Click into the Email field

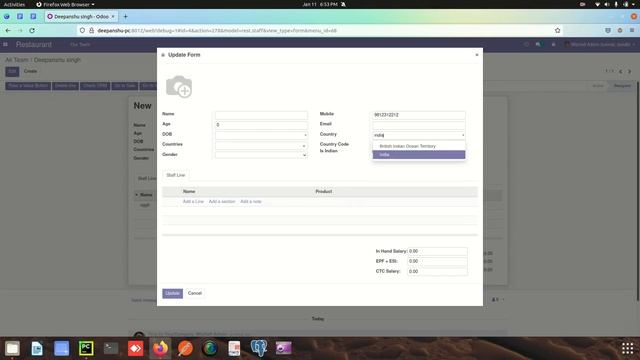[419, 125]
